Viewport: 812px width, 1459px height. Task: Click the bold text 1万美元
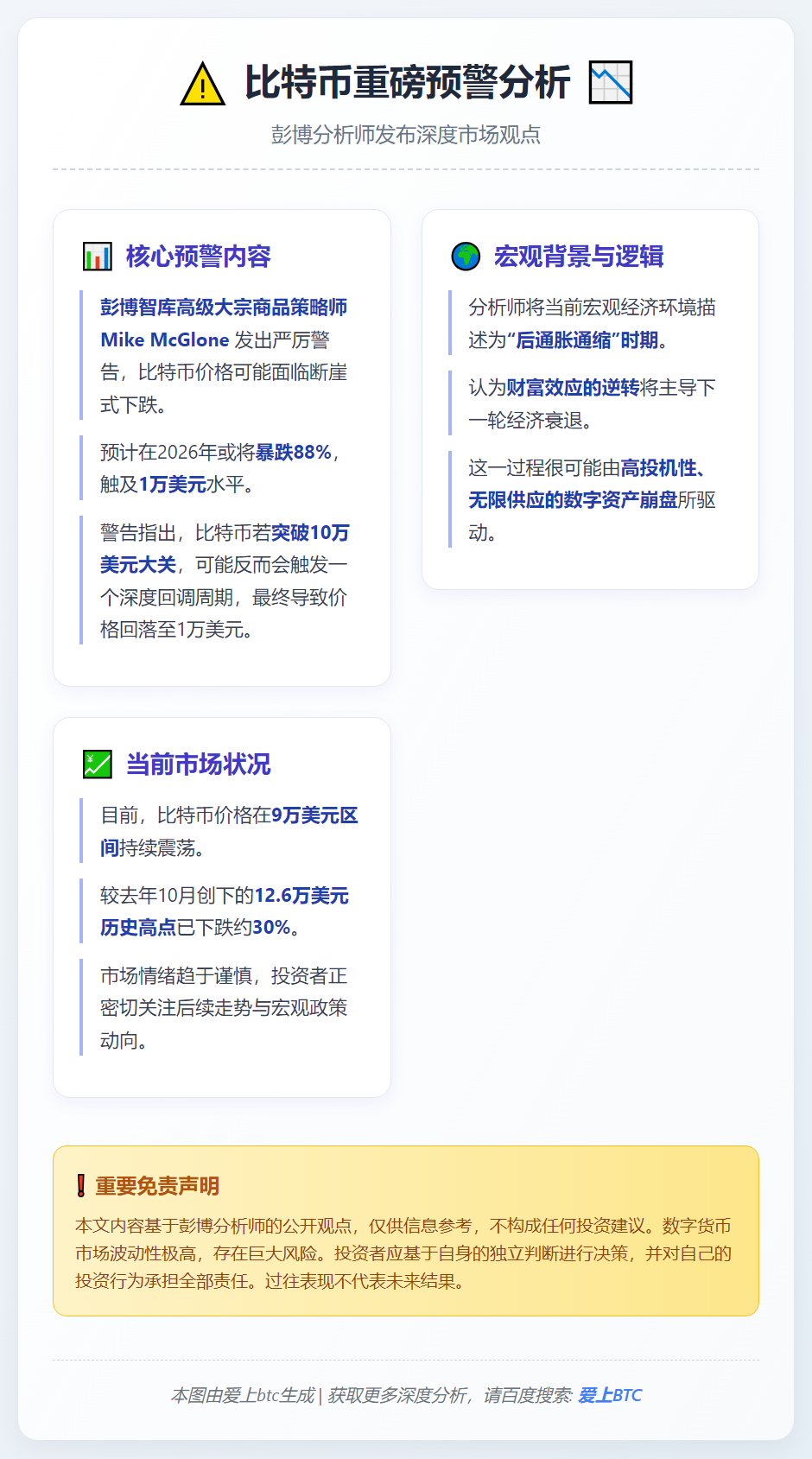[x=173, y=485]
